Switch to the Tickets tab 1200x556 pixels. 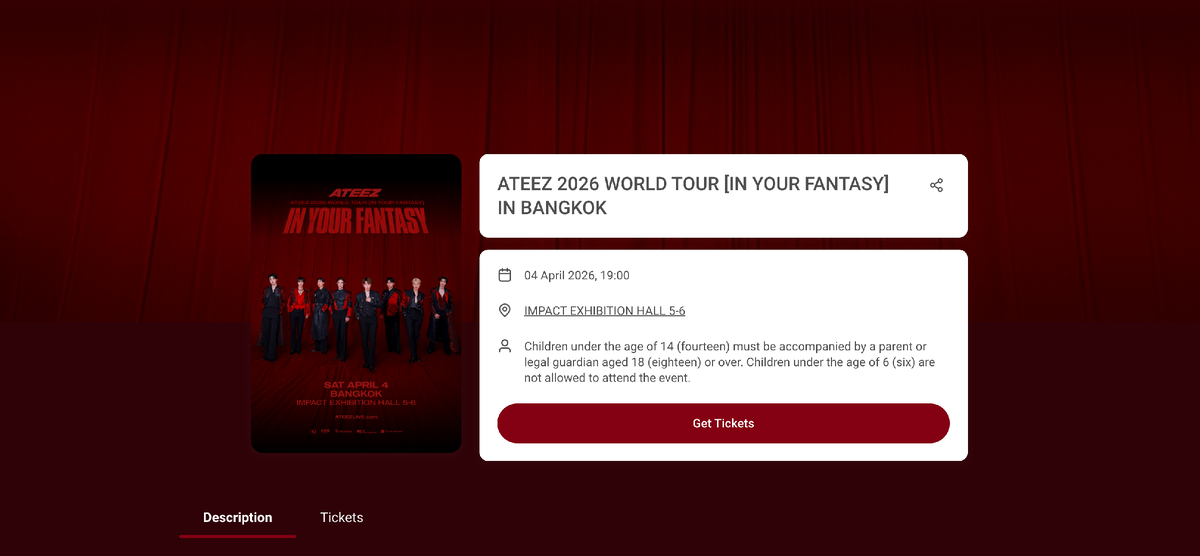pyautogui.click(x=341, y=517)
